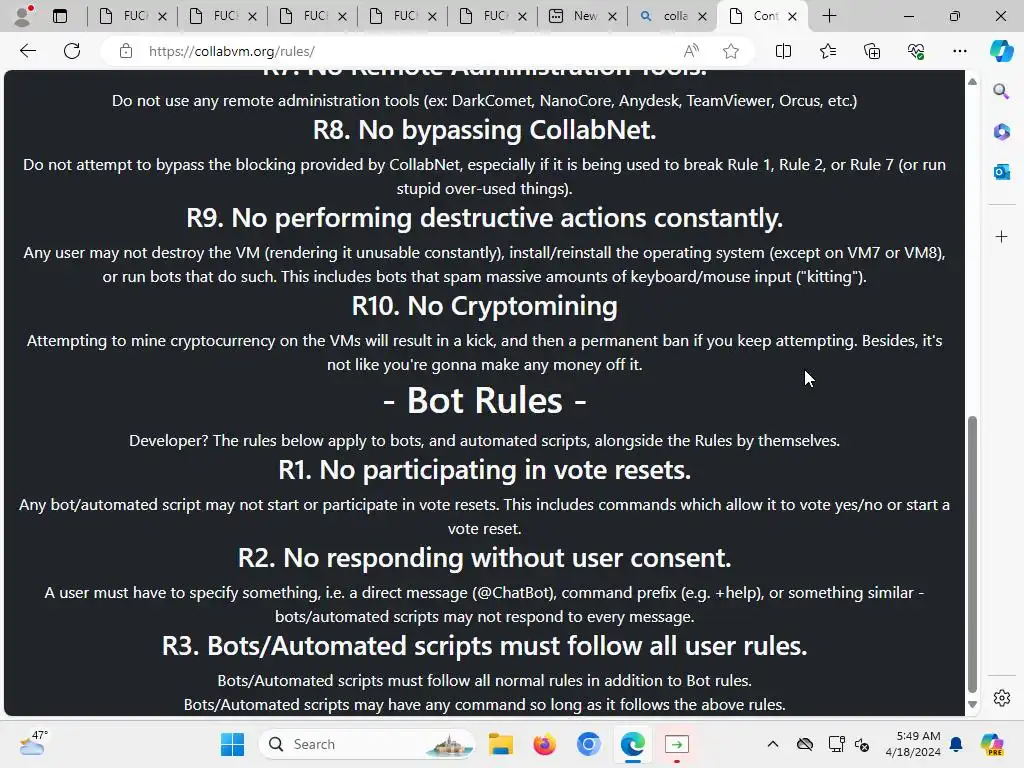
Task: Click the R8. No bypassing CollabNet heading
Action: tap(484, 130)
